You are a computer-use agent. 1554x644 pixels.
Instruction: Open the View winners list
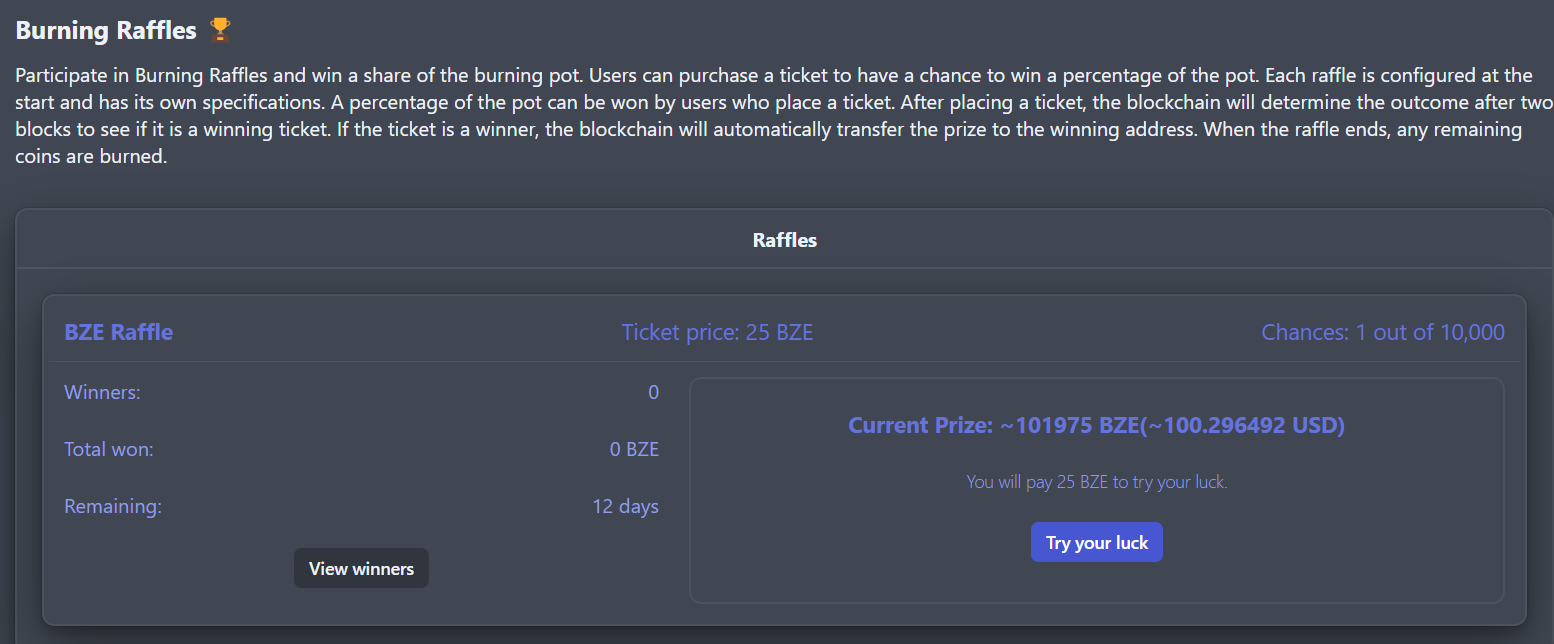(x=361, y=568)
